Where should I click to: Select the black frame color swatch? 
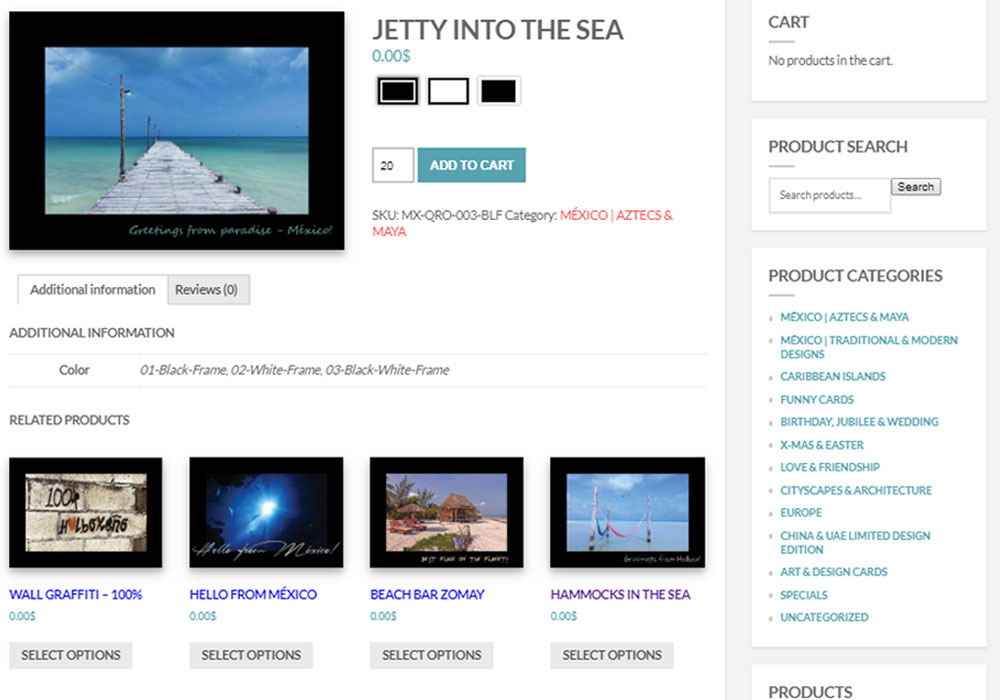click(x=397, y=91)
